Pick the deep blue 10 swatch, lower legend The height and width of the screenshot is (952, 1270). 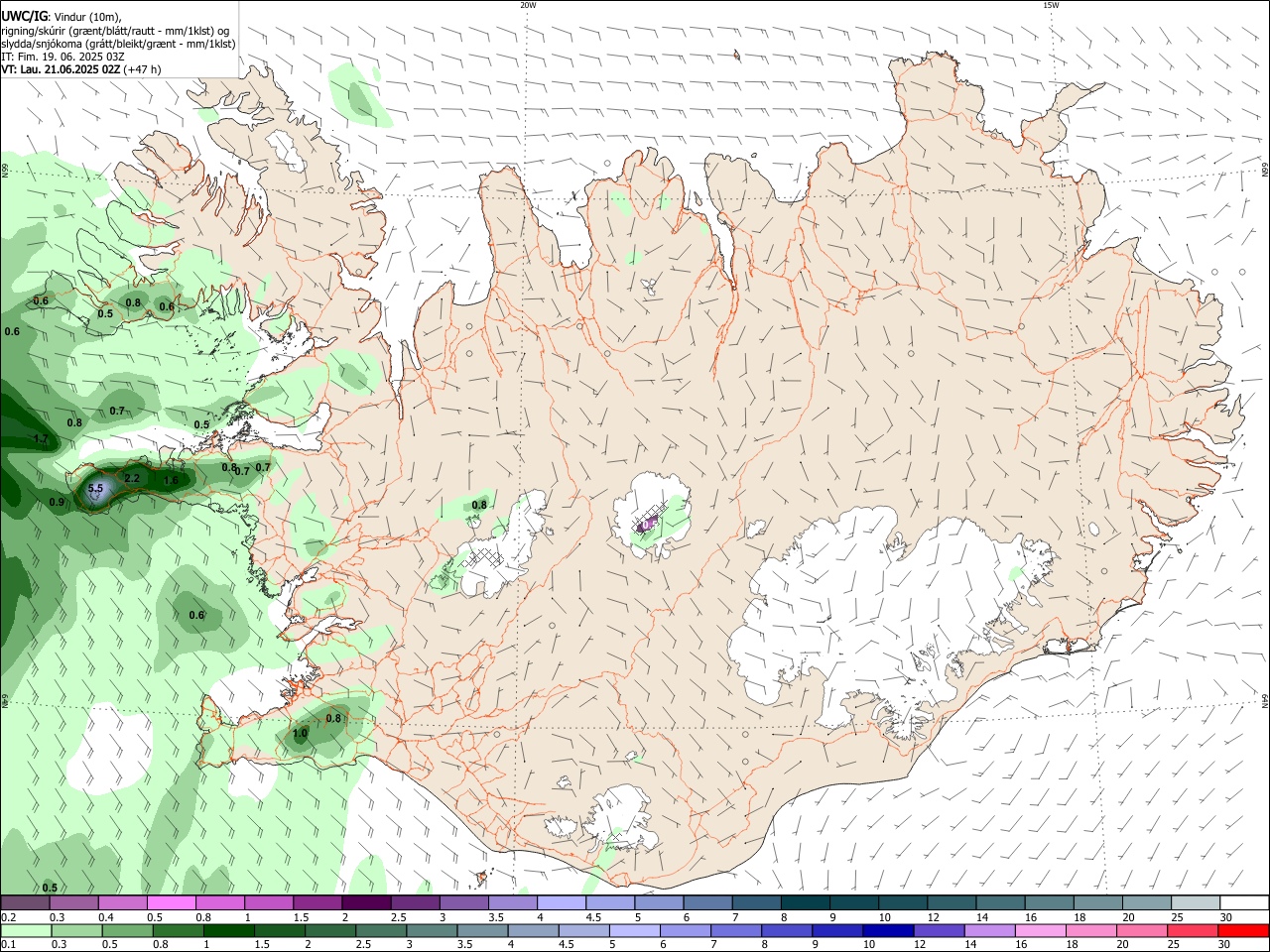coord(887,930)
